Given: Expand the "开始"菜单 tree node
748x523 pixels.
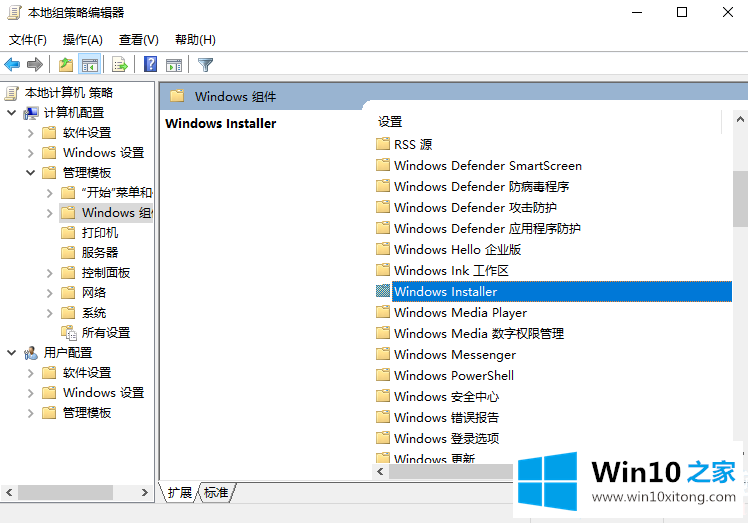Looking at the screenshot, I should click(x=50, y=193).
